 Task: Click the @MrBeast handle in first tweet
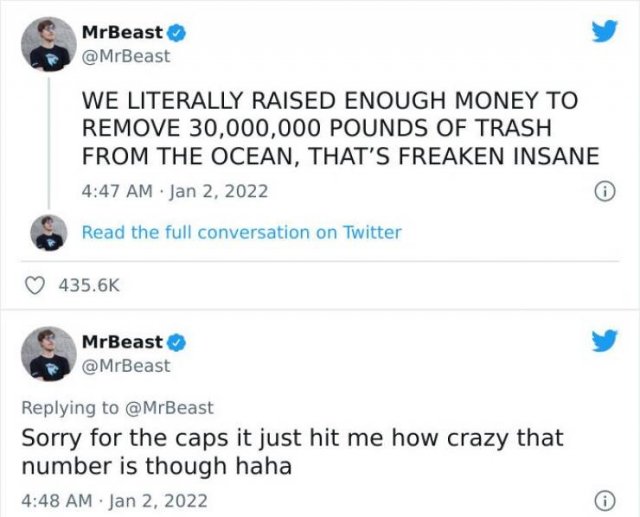(x=126, y=56)
